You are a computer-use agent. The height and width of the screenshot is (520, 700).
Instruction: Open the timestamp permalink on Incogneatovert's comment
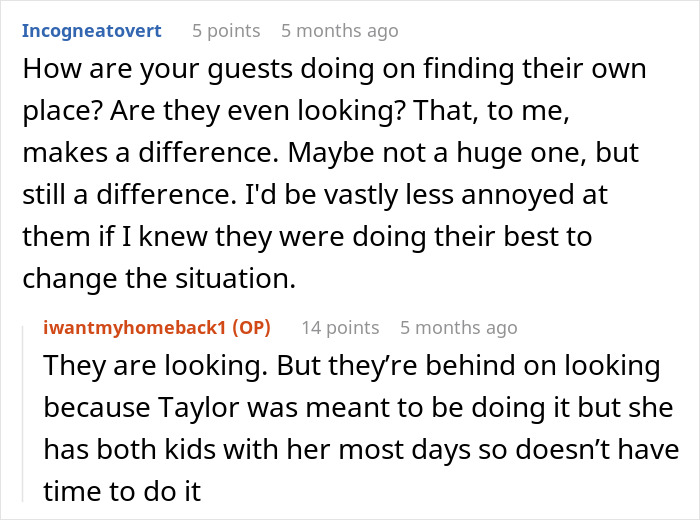coord(340,31)
